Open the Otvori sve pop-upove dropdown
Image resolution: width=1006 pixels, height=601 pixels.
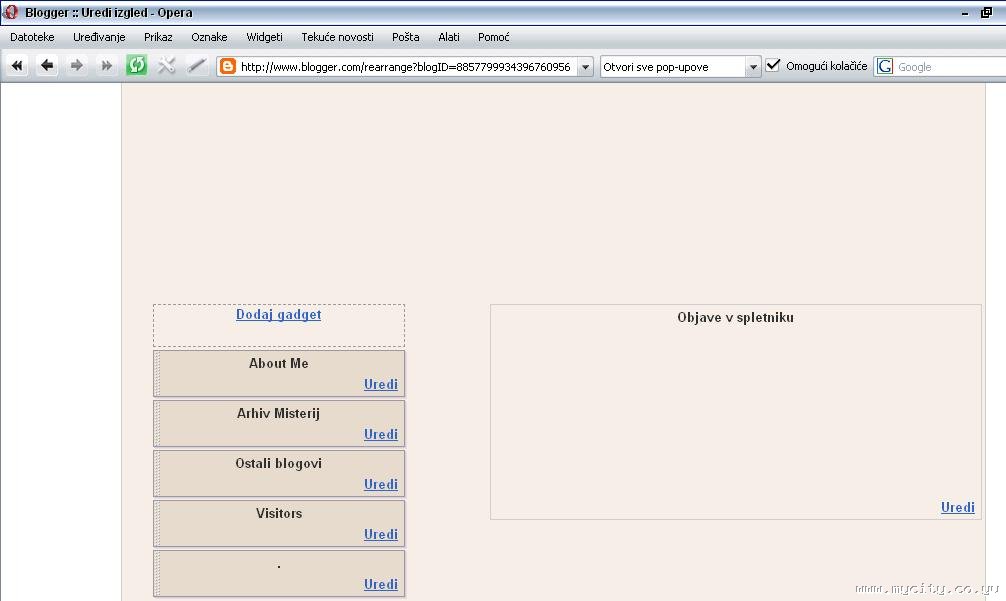[x=753, y=67]
